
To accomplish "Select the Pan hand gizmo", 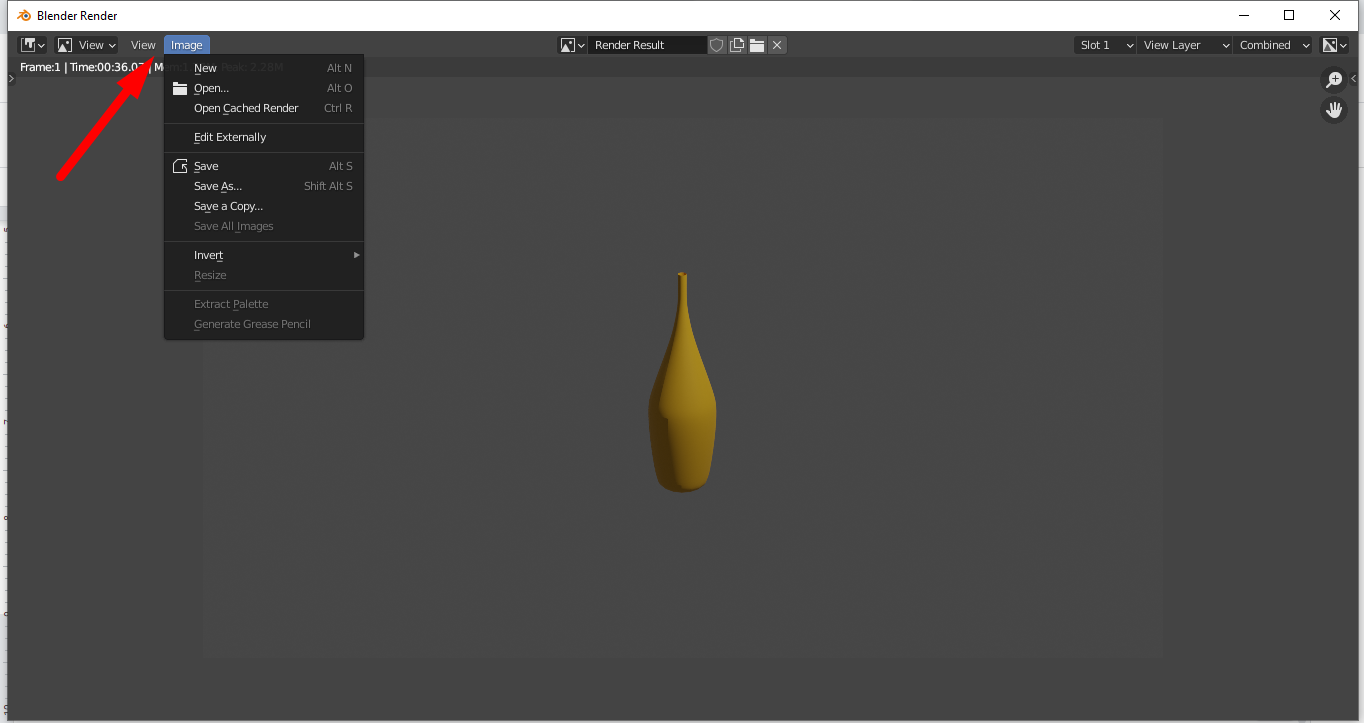I will click(x=1334, y=109).
